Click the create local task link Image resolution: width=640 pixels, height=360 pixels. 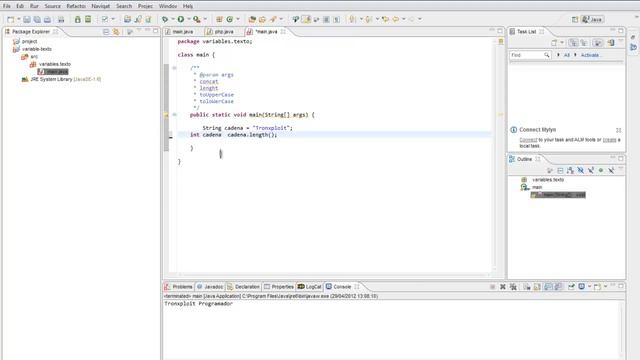pyautogui.click(x=609, y=140)
